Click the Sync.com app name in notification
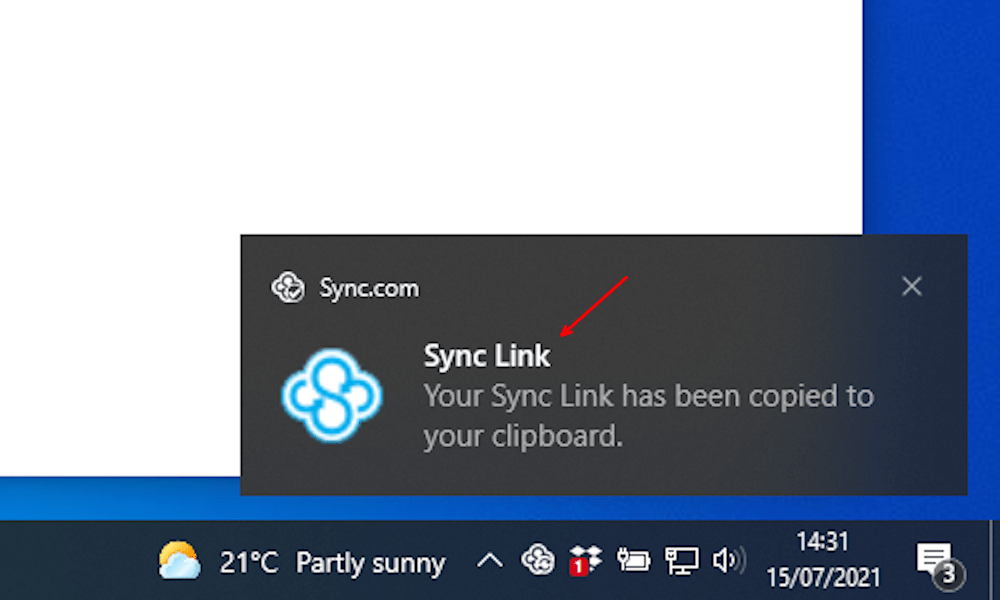This screenshot has height=600, width=1000. point(369,288)
